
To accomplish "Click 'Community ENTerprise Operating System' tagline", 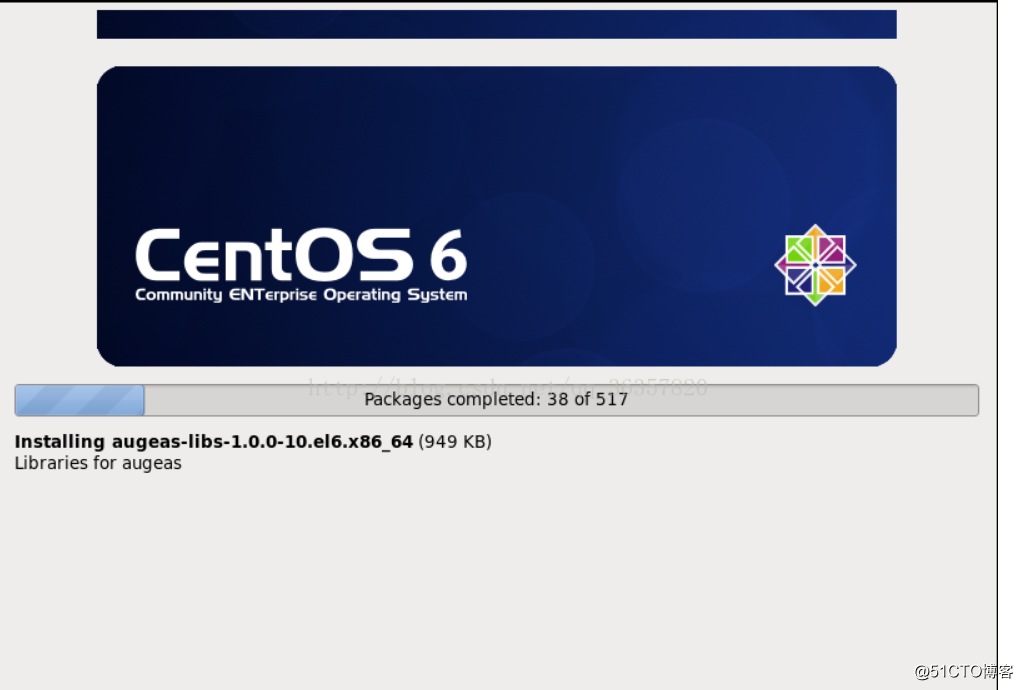I will point(301,295).
